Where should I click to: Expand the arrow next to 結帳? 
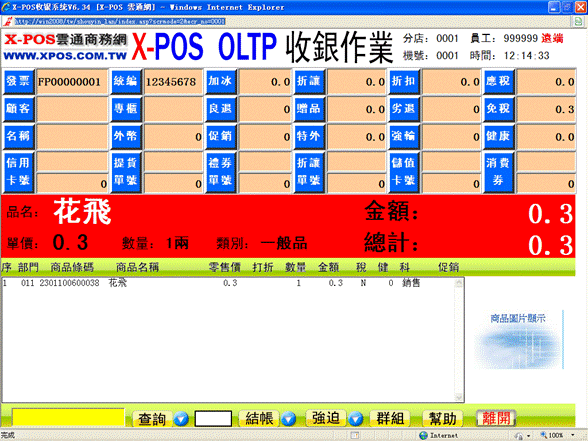coord(288,418)
